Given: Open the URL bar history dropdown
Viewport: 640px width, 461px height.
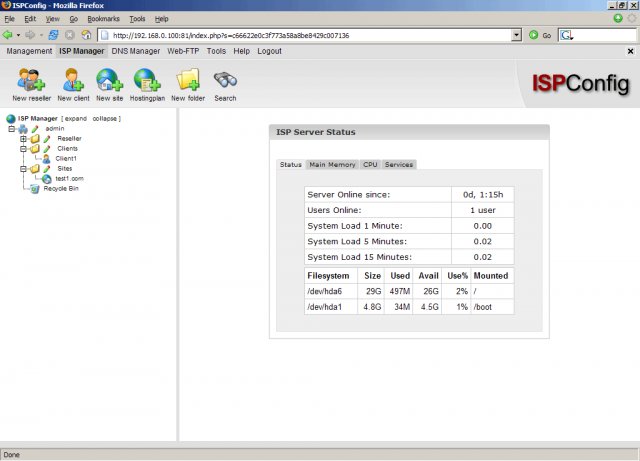Looking at the screenshot, I should pos(516,34).
